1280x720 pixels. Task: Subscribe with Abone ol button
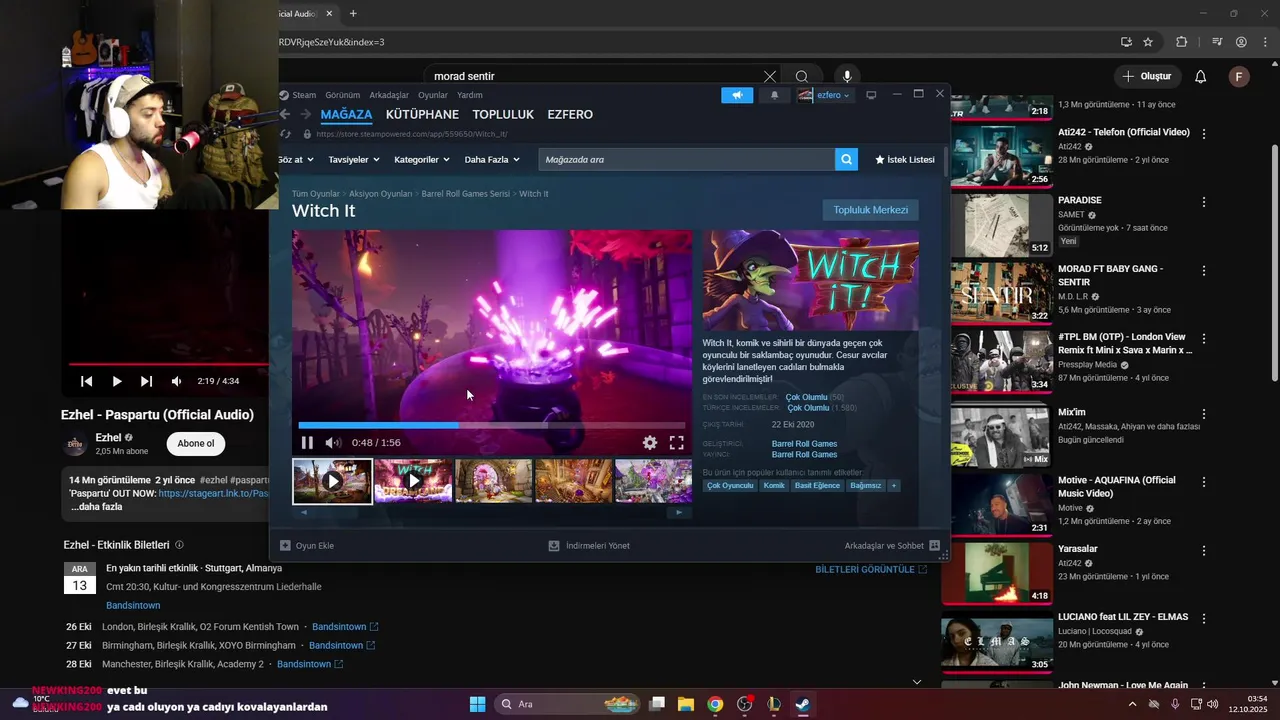196,443
